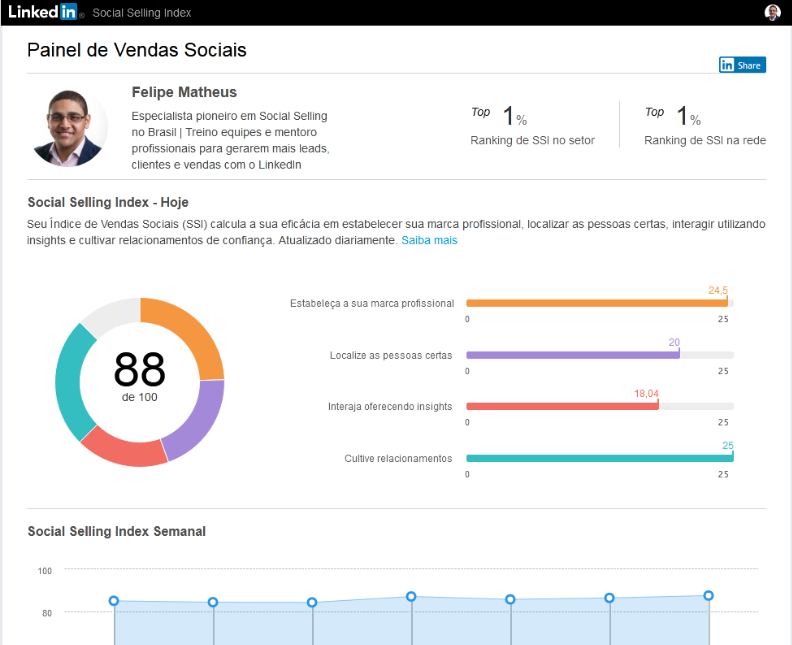
Task: Click 'Ranking de SSI no setor' text
Action: [532, 140]
